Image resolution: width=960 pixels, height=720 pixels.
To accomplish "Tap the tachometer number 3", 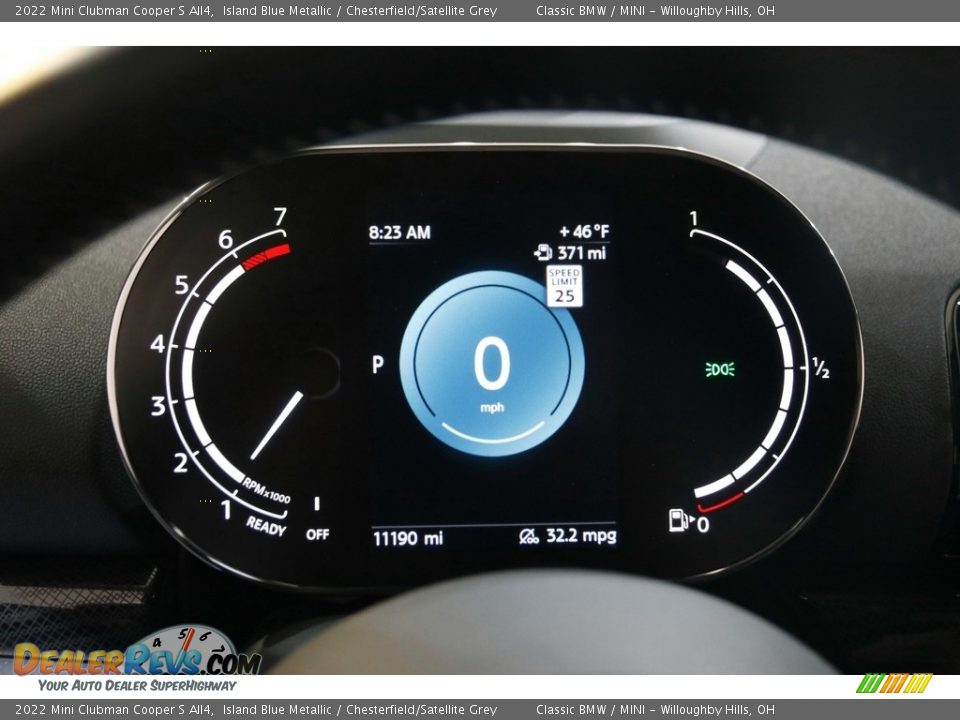I will pos(158,405).
